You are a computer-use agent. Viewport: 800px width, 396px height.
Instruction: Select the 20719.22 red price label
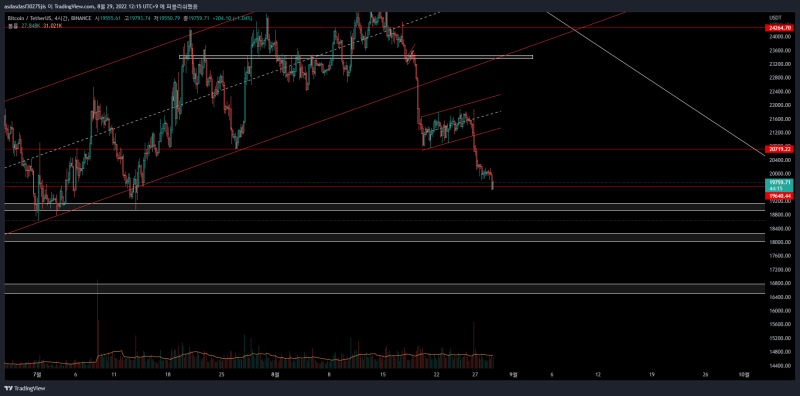click(779, 149)
